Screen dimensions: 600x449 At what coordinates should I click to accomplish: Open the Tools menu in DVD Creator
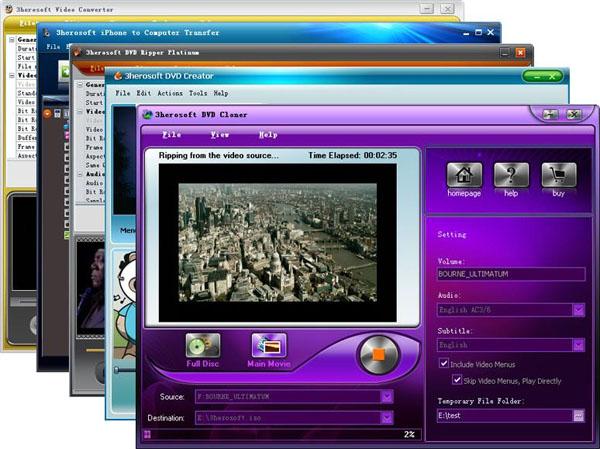point(198,93)
